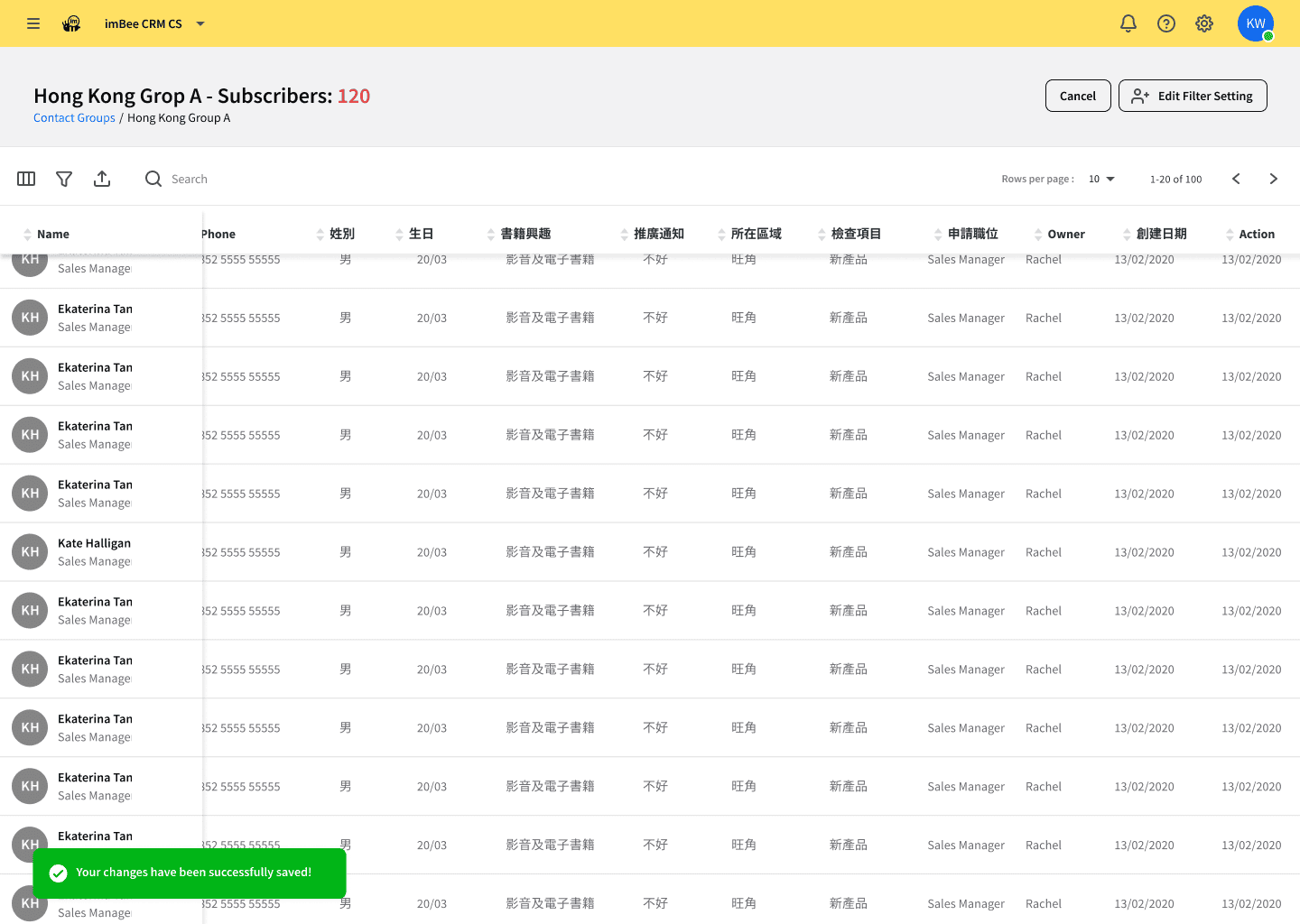
Task: Open the settings gear icon
Action: pyautogui.click(x=1204, y=23)
